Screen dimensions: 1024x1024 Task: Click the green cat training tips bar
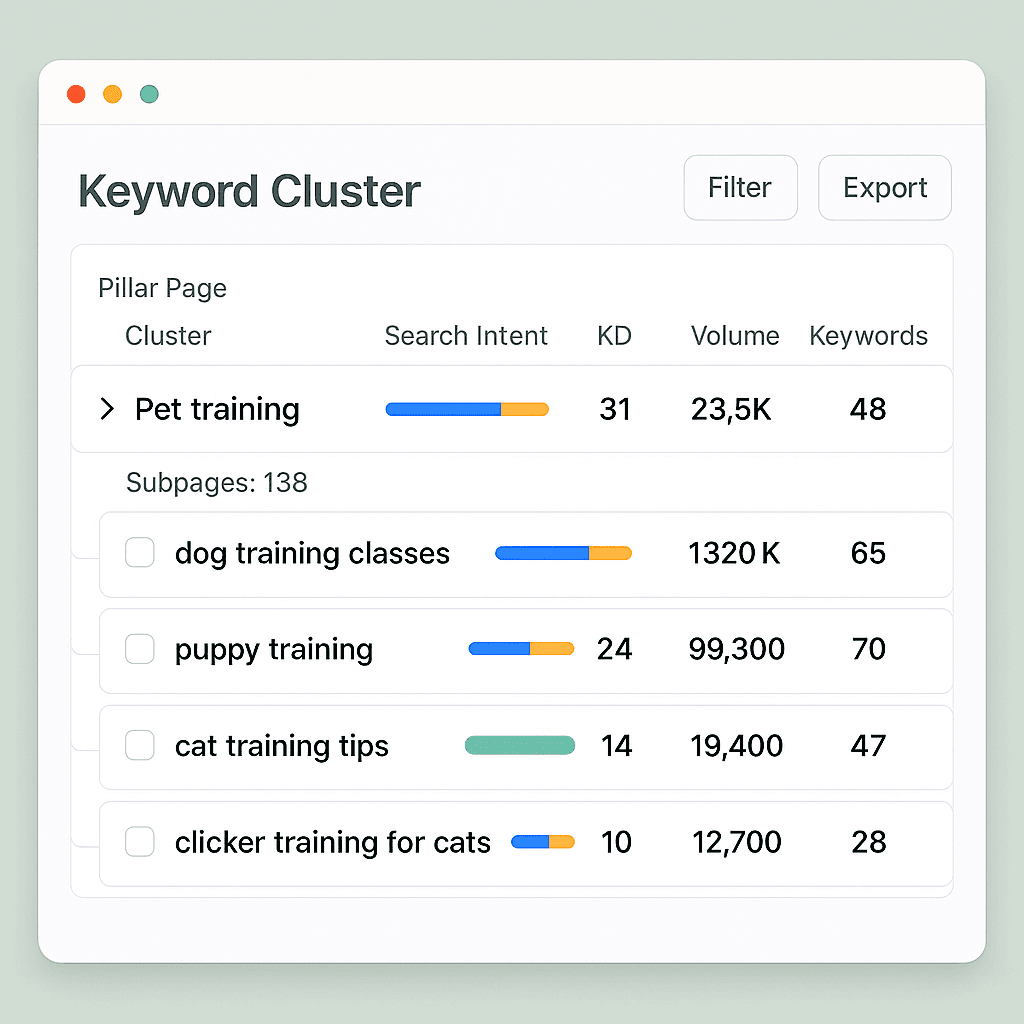(x=520, y=745)
